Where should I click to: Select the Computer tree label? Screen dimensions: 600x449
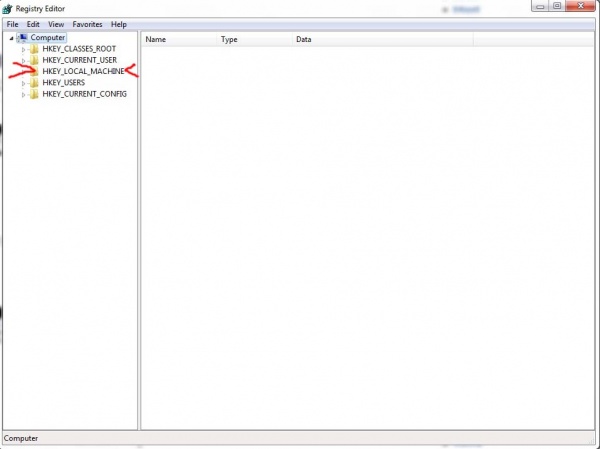(48, 38)
